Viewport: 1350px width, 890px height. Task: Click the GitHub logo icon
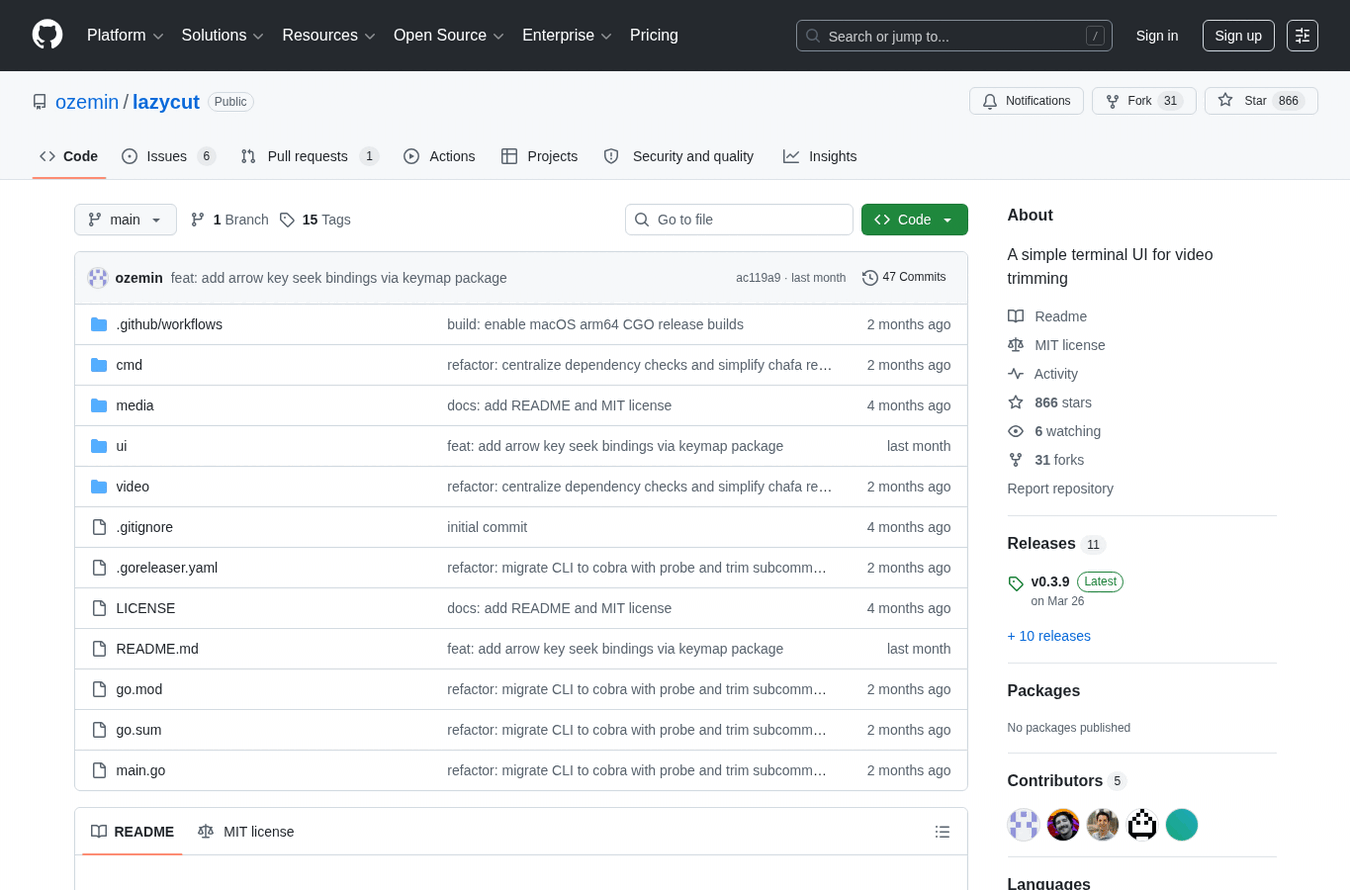[x=47, y=35]
